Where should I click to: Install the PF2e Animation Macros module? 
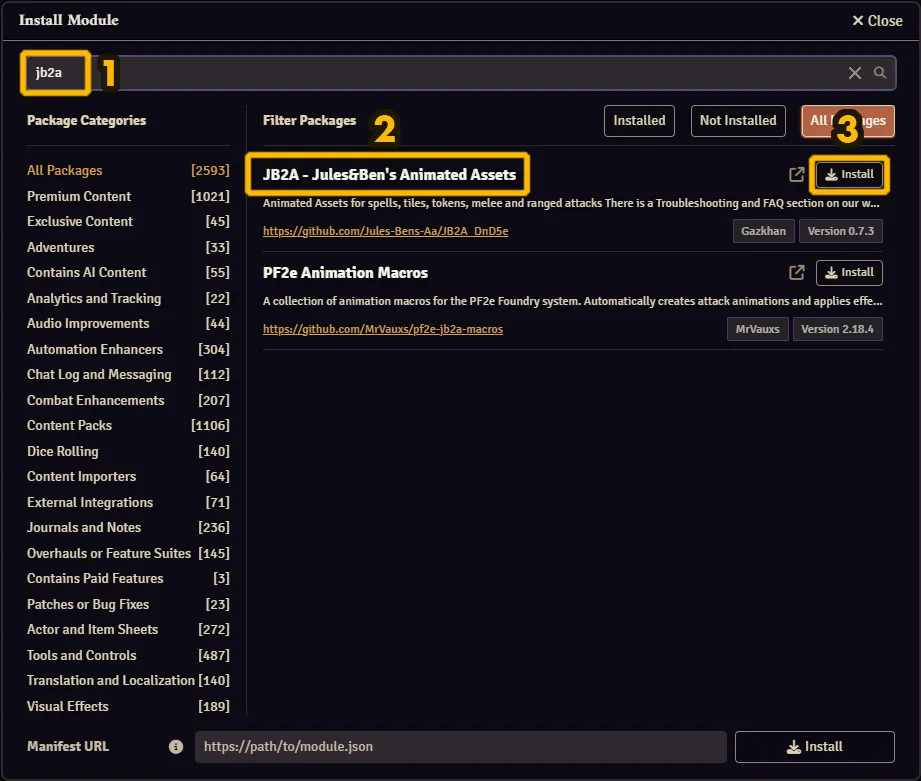point(849,272)
